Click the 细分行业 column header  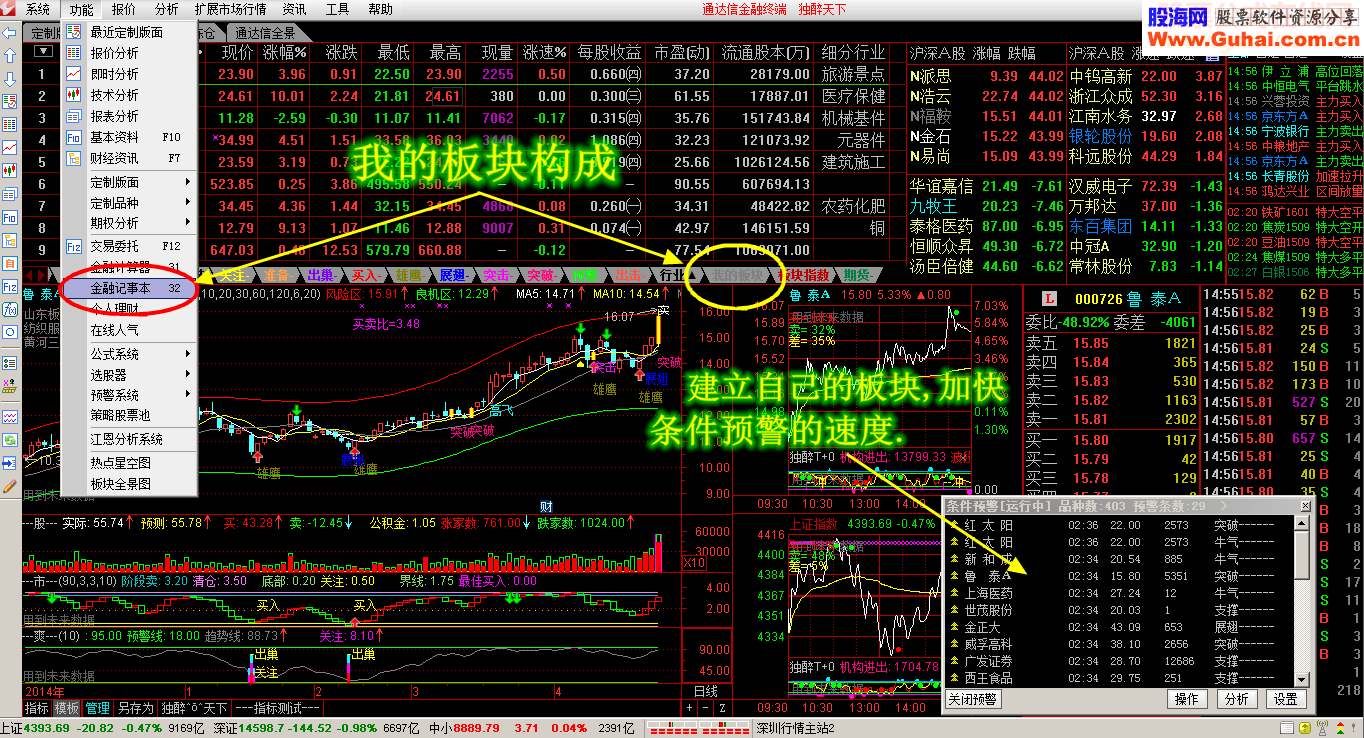(853, 52)
